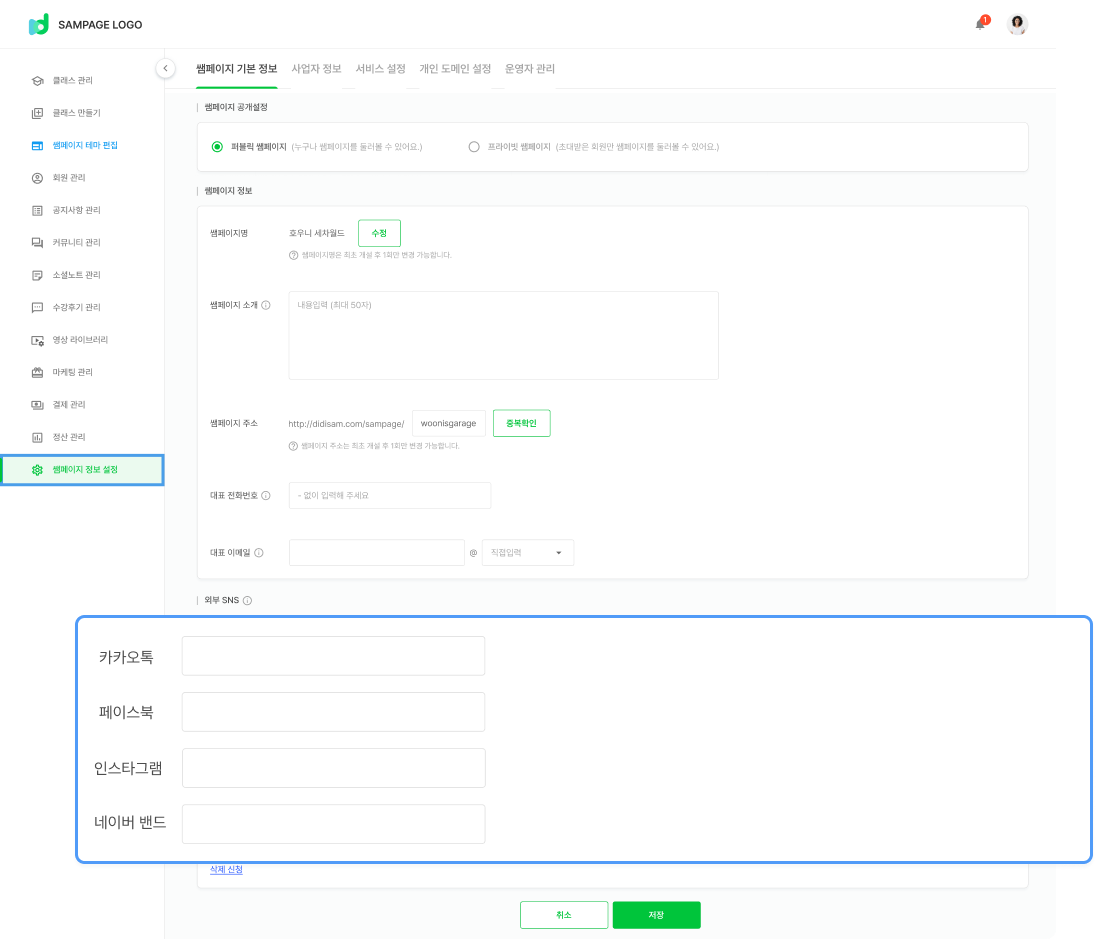Click the 쌤페이지 정보 설정 gear icon
The height and width of the screenshot is (939, 1097).
coord(37,470)
